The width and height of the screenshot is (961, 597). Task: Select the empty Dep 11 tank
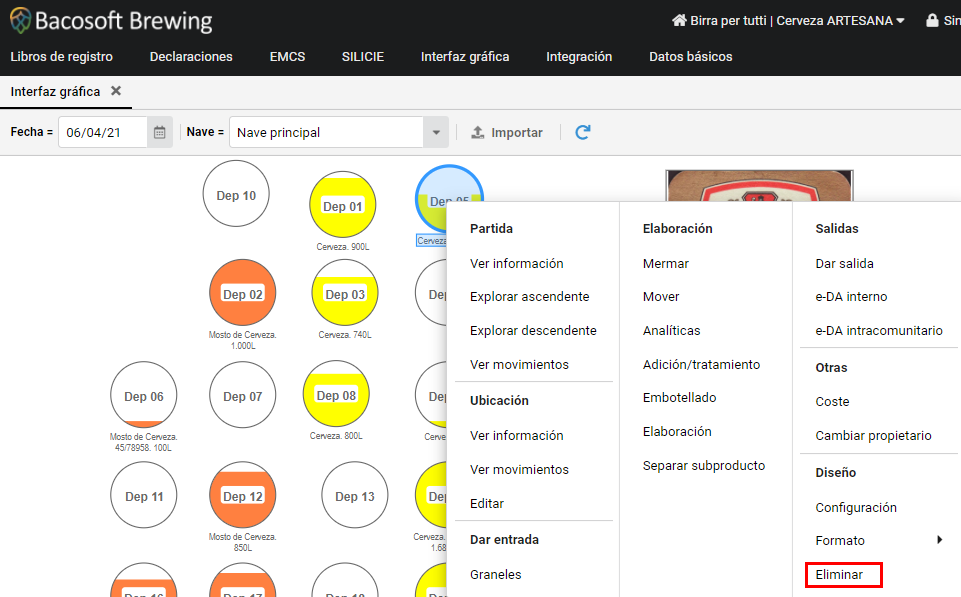pos(144,495)
